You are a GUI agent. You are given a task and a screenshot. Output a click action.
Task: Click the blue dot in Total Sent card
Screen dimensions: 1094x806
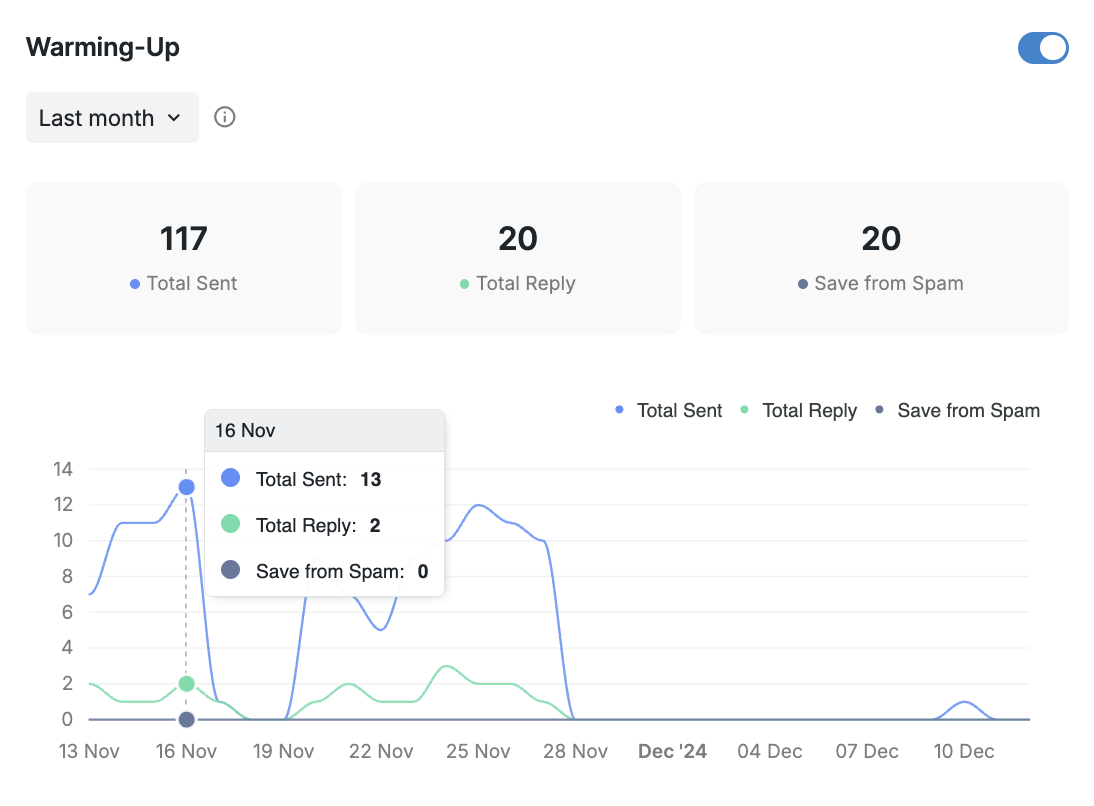coord(135,284)
